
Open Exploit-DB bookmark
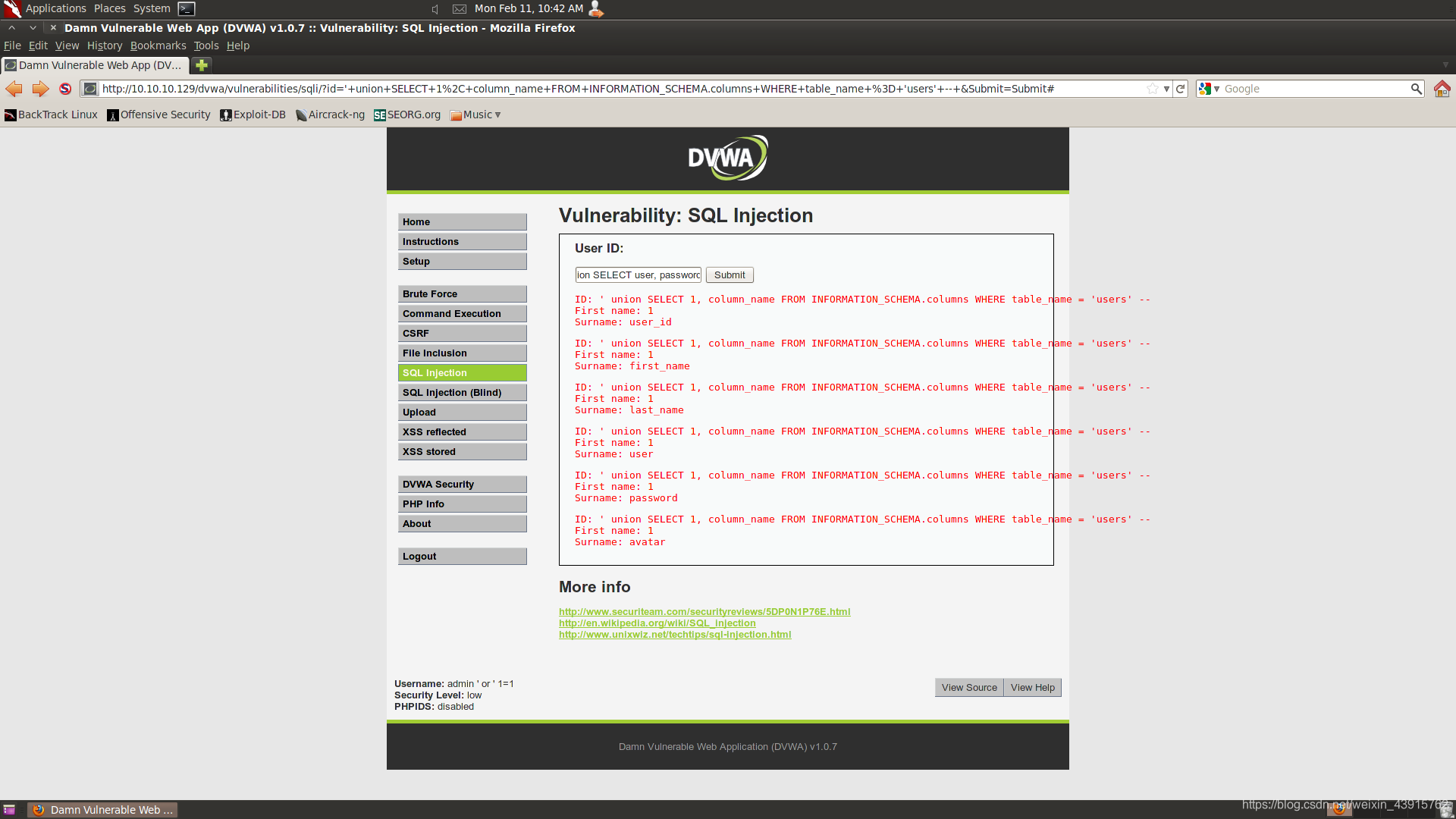click(x=253, y=115)
